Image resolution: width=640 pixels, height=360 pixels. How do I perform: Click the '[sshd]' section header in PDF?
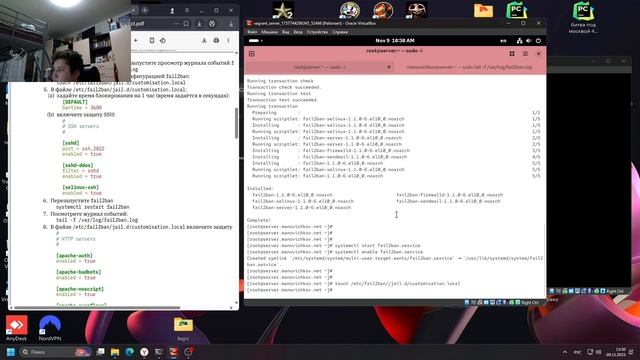(x=71, y=143)
